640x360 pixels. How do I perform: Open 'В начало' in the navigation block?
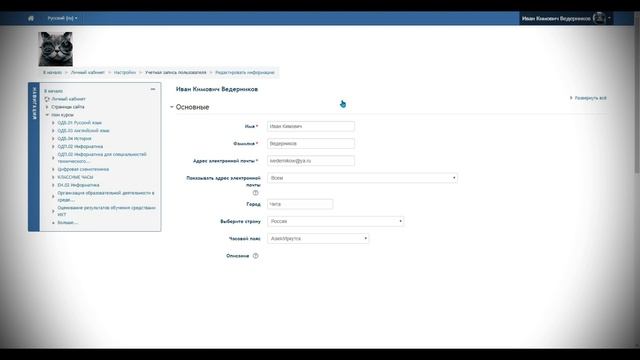53,91
